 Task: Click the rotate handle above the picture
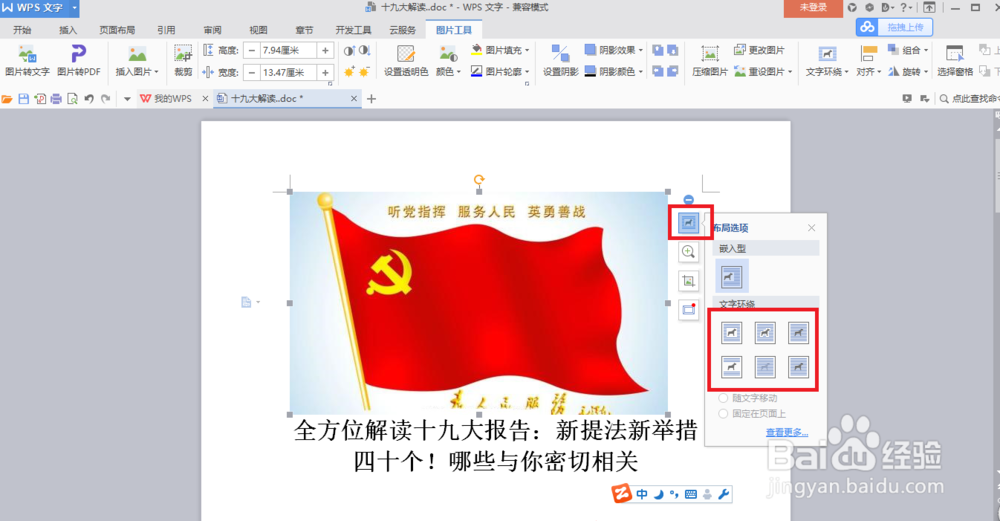point(479,180)
